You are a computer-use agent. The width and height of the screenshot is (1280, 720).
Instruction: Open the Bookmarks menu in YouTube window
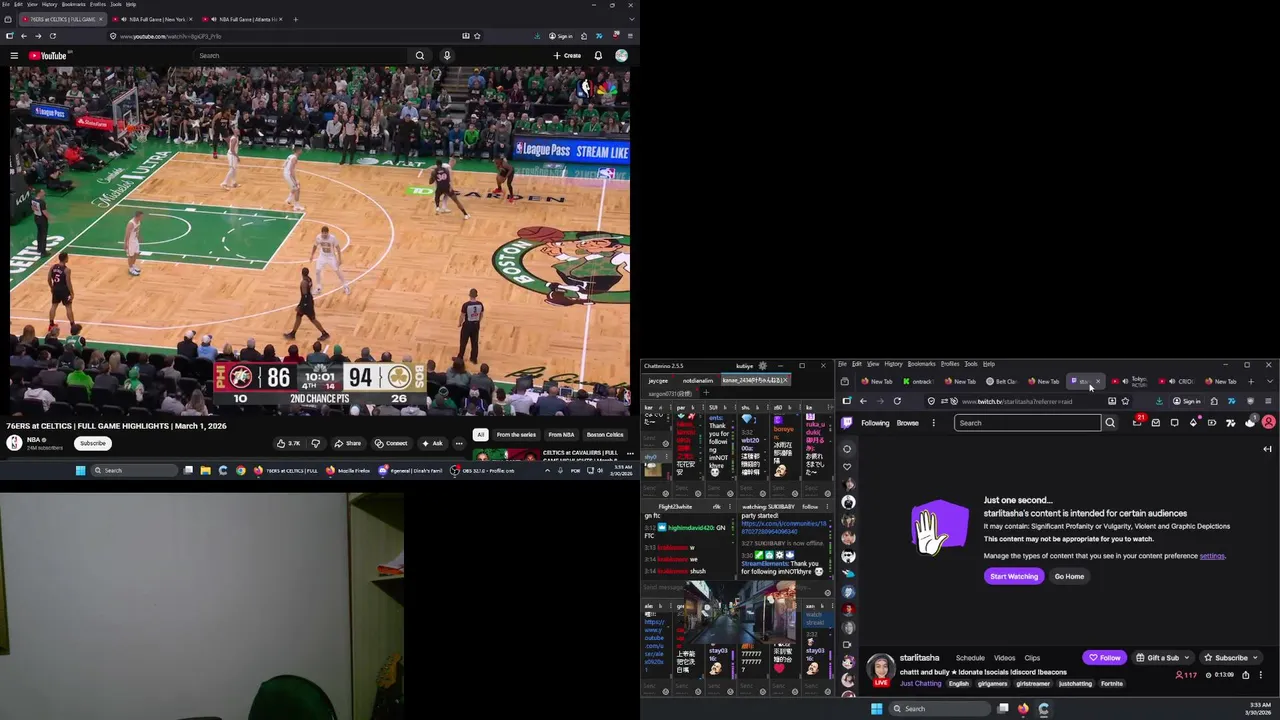(x=74, y=4)
